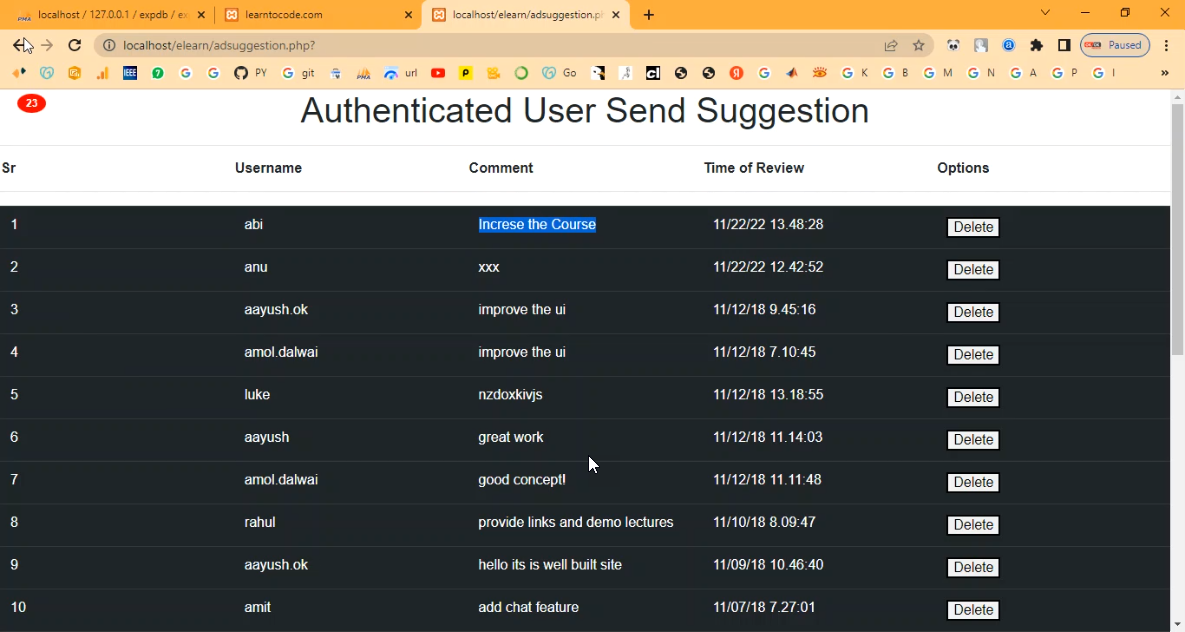This screenshot has height=632, width=1185.
Task: Click the panda extension icon
Action: tap(953, 45)
